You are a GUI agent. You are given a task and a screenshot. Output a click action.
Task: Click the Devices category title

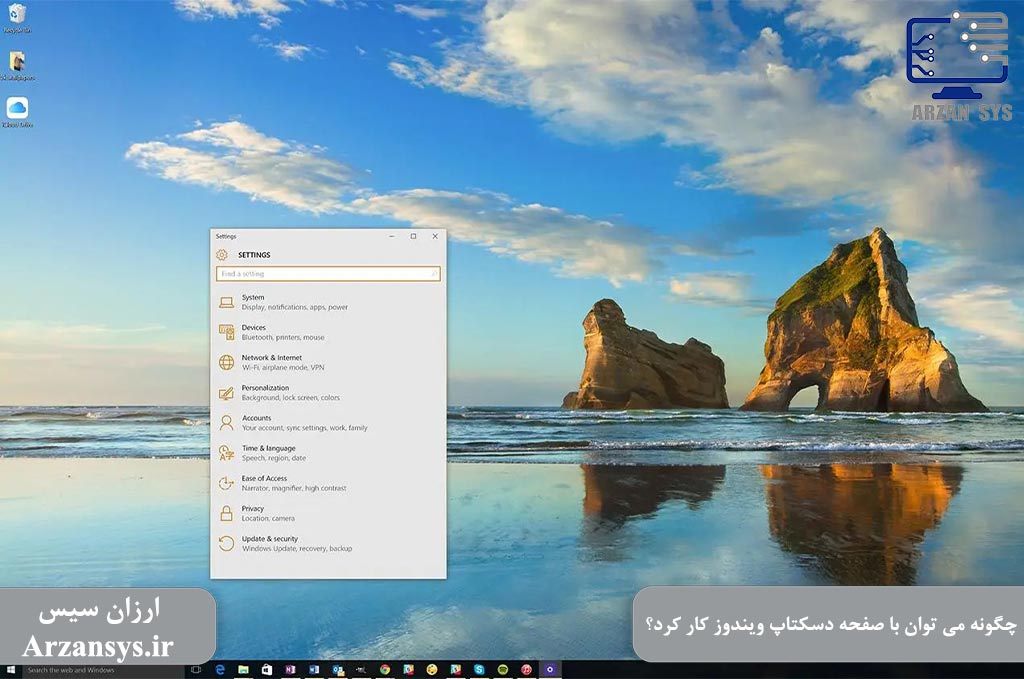(254, 328)
